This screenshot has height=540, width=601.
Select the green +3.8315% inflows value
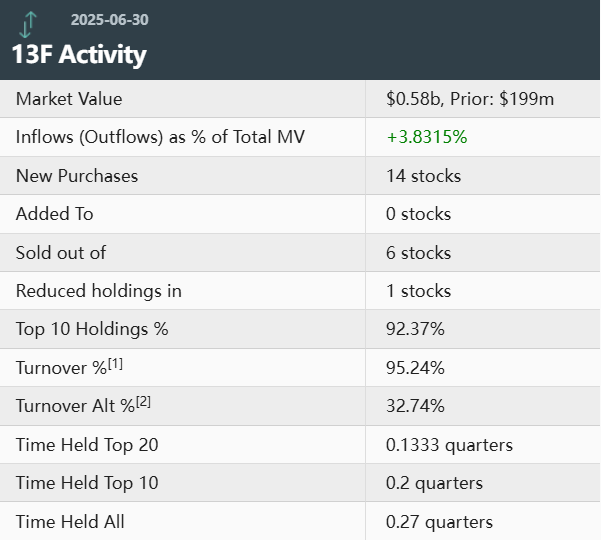(x=427, y=137)
